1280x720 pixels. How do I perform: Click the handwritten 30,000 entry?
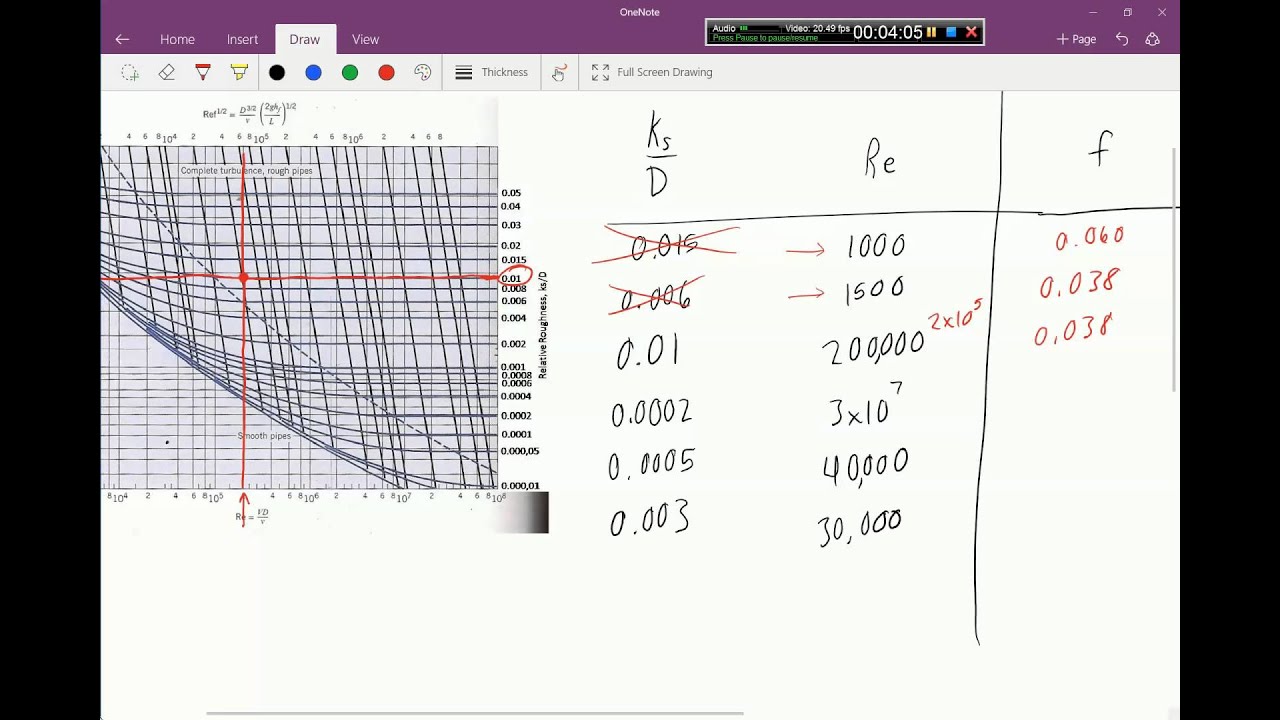click(860, 527)
